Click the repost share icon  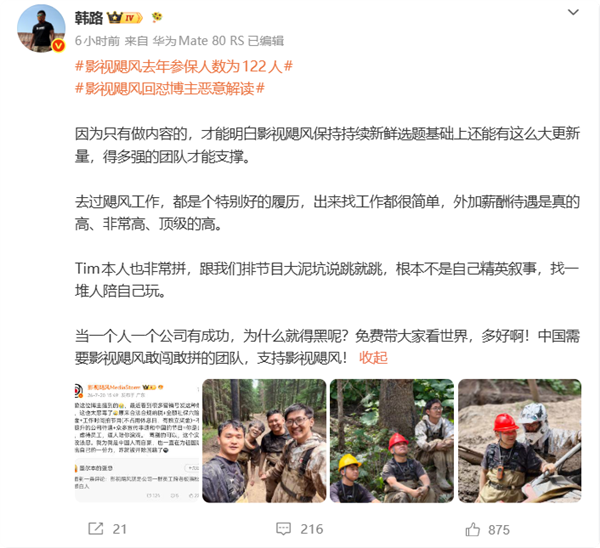96,528
